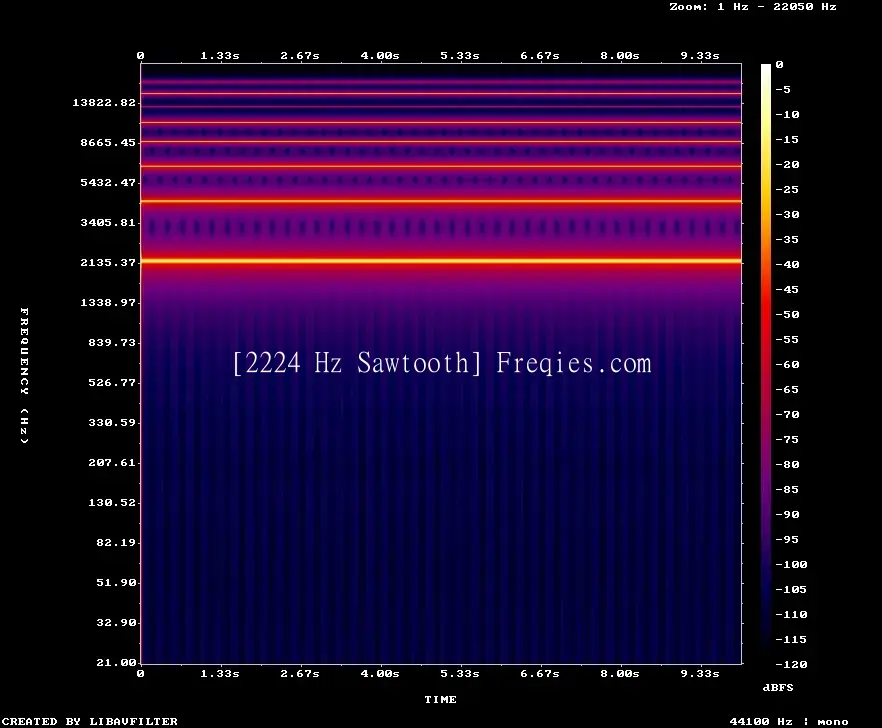The image size is (882, 728).
Task: Click the 8.00s label on top time axis
Action: [x=620, y=56]
